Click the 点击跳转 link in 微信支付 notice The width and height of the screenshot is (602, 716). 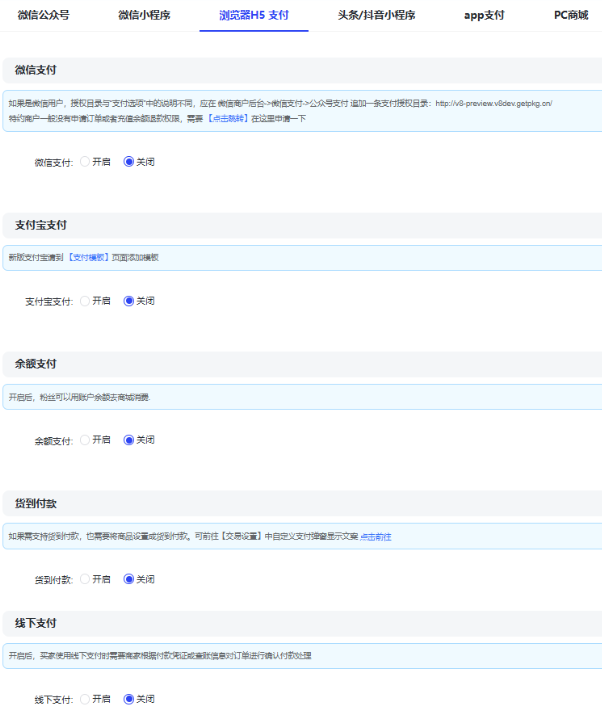pyautogui.click(x=228, y=118)
